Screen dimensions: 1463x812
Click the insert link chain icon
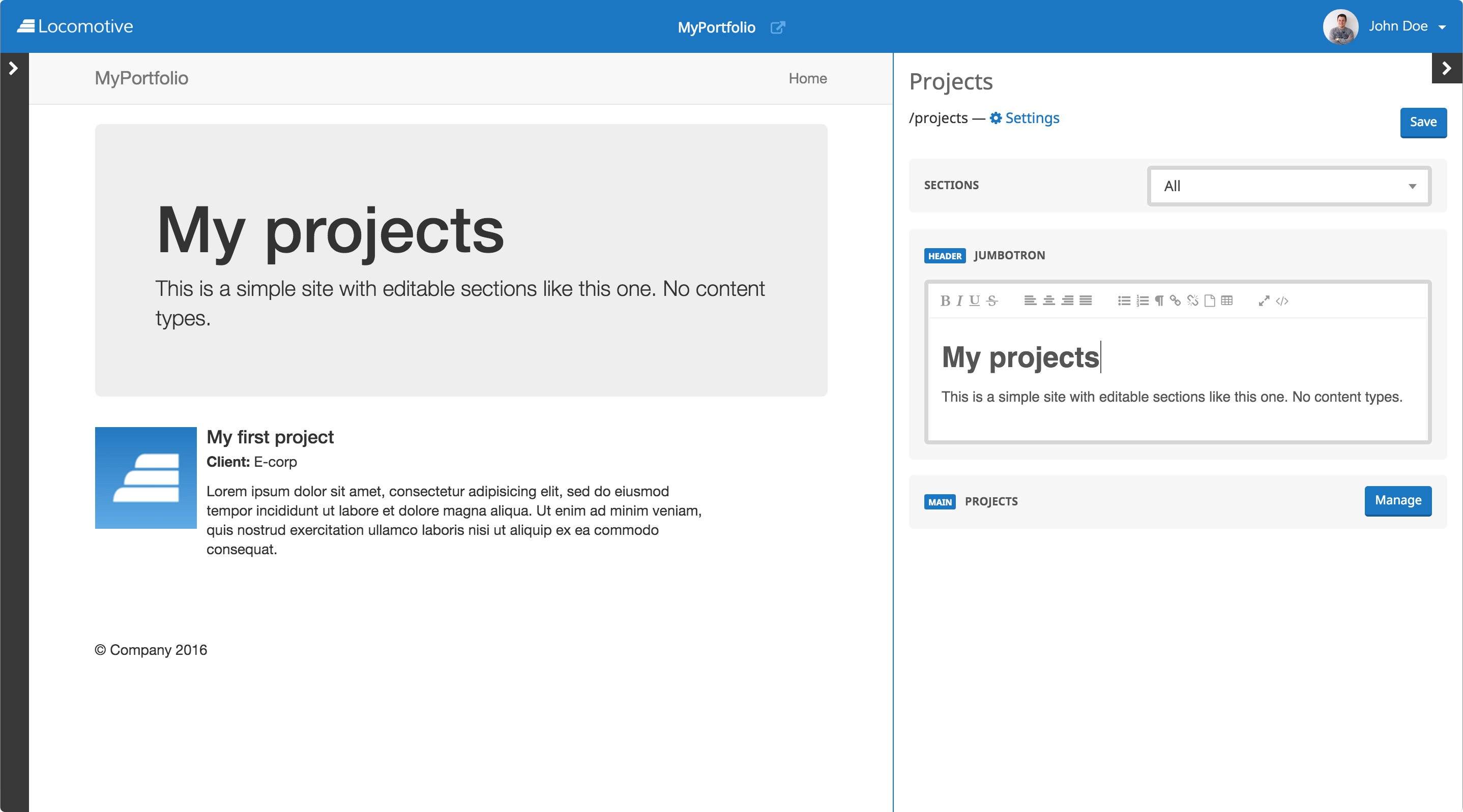click(1175, 301)
